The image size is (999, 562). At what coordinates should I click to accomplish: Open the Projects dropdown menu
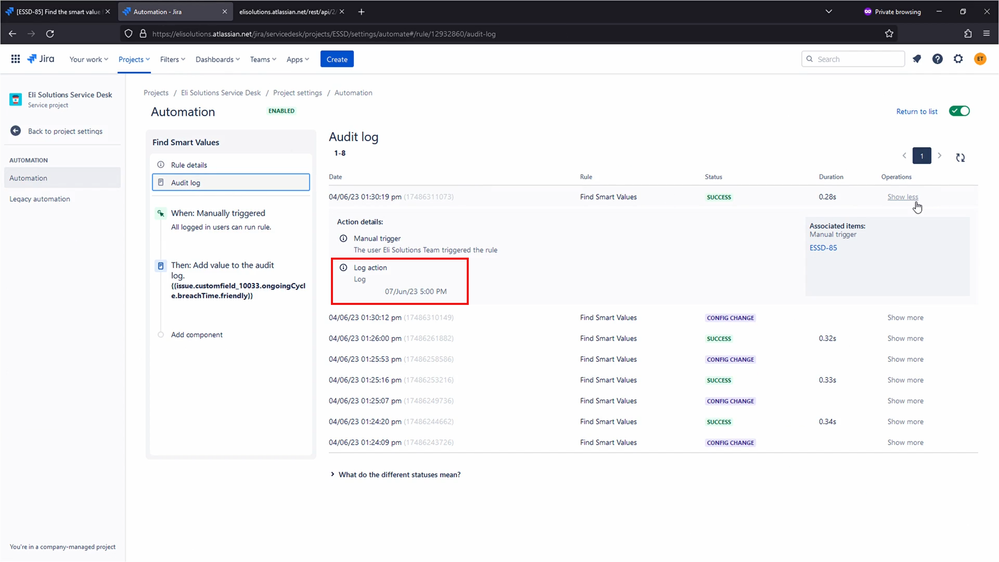[134, 59]
